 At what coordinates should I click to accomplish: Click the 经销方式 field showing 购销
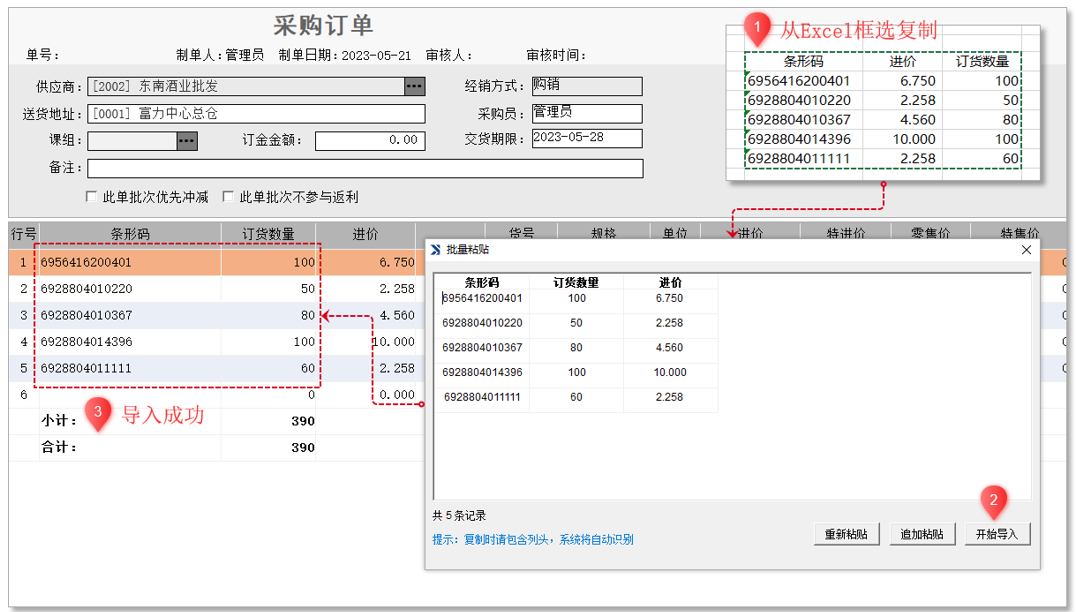pos(587,86)
